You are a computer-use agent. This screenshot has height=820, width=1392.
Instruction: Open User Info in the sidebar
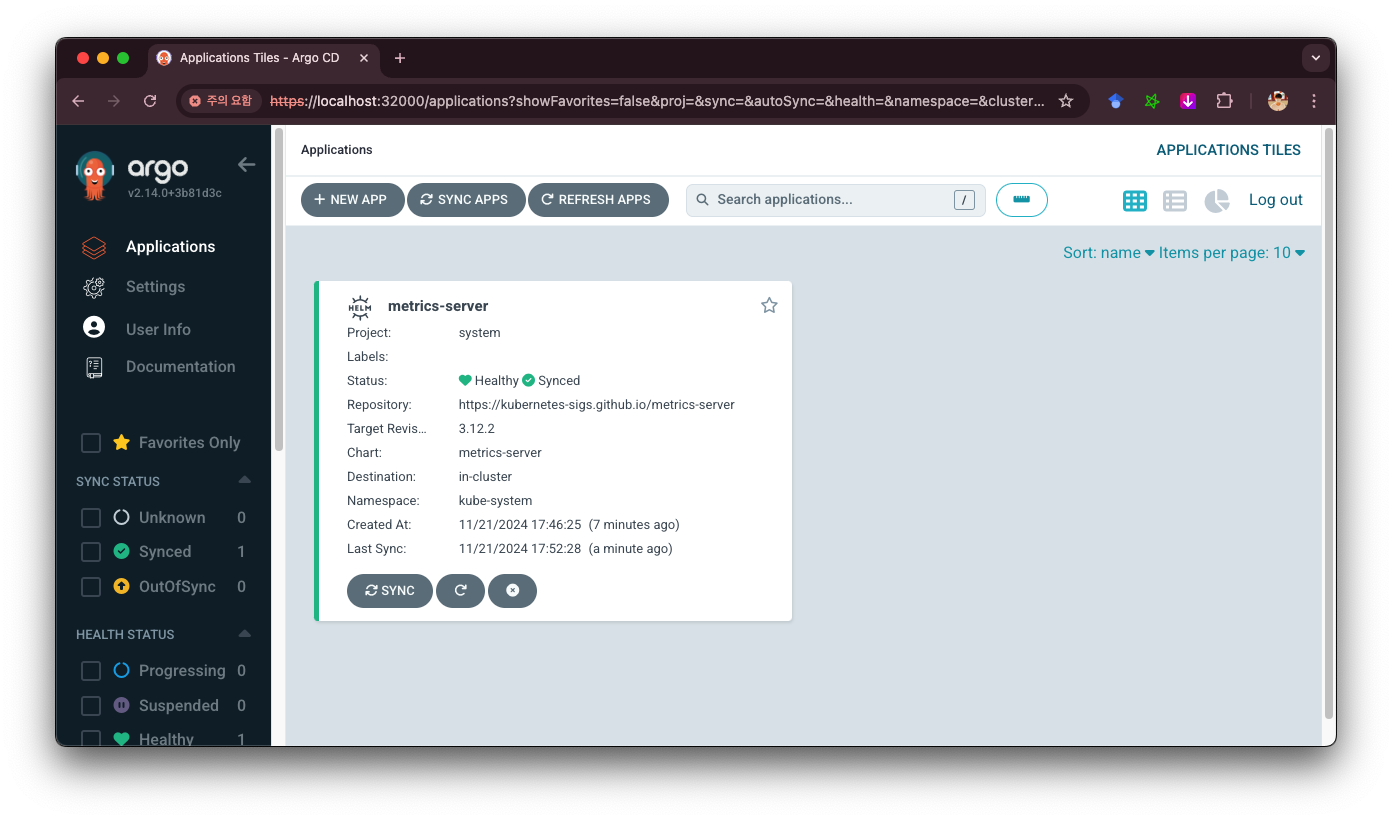coord(158,329)
